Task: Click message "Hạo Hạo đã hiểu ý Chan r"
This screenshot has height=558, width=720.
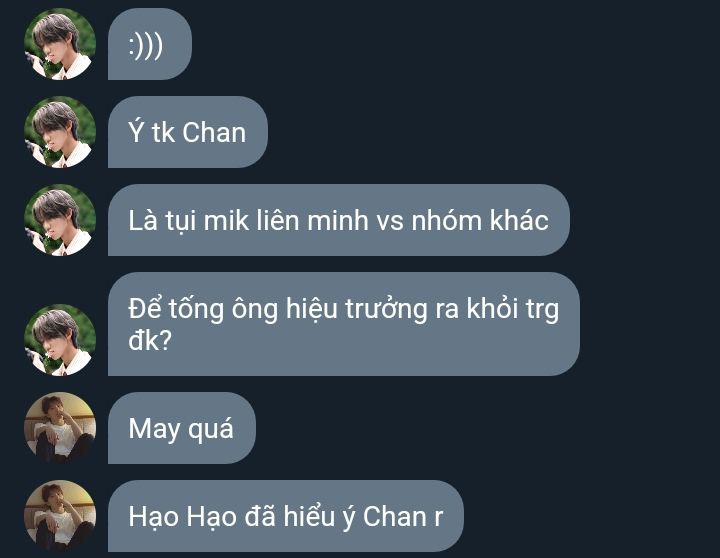Action: point(286,516)
